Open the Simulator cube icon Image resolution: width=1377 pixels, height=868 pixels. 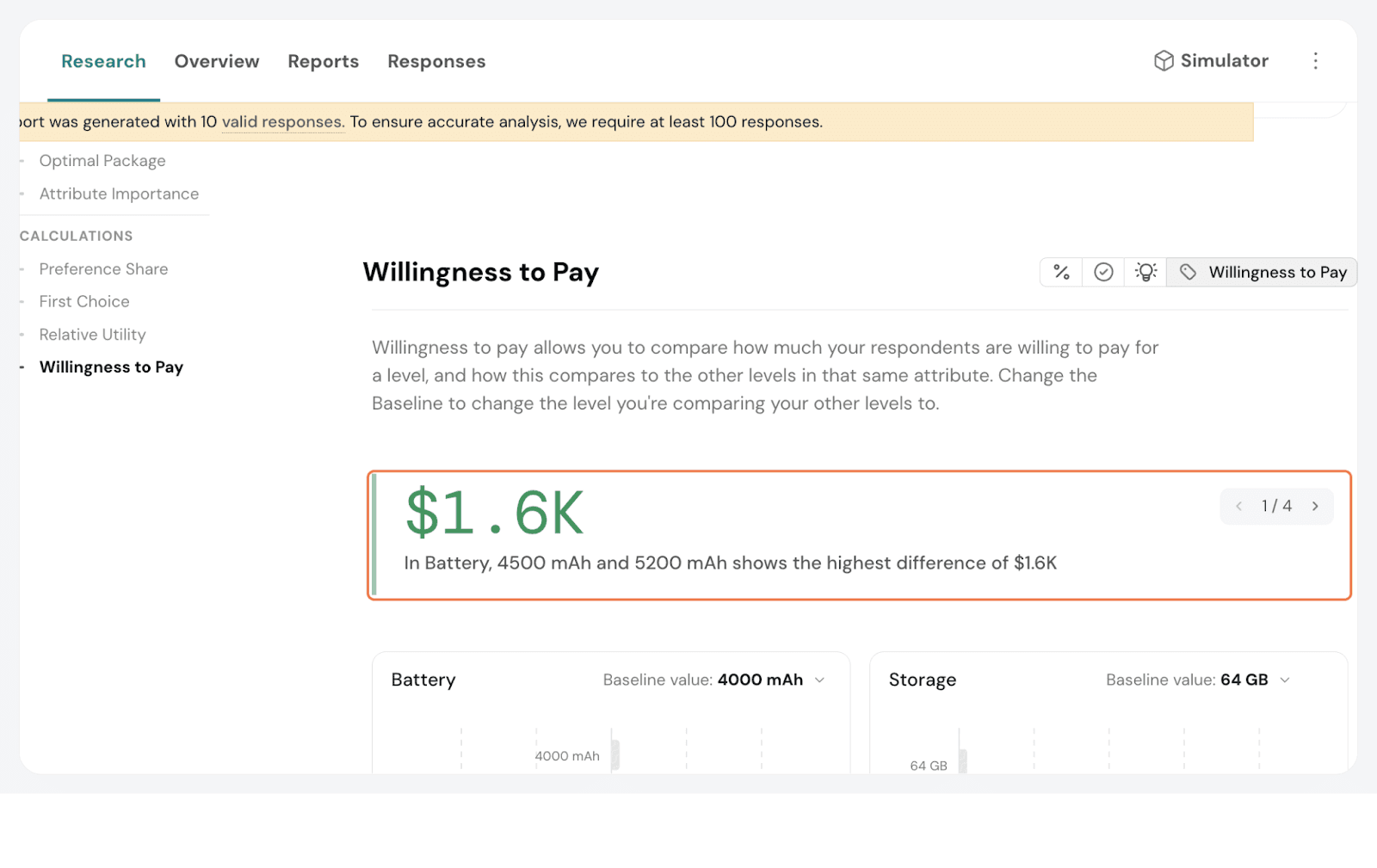1164,61
